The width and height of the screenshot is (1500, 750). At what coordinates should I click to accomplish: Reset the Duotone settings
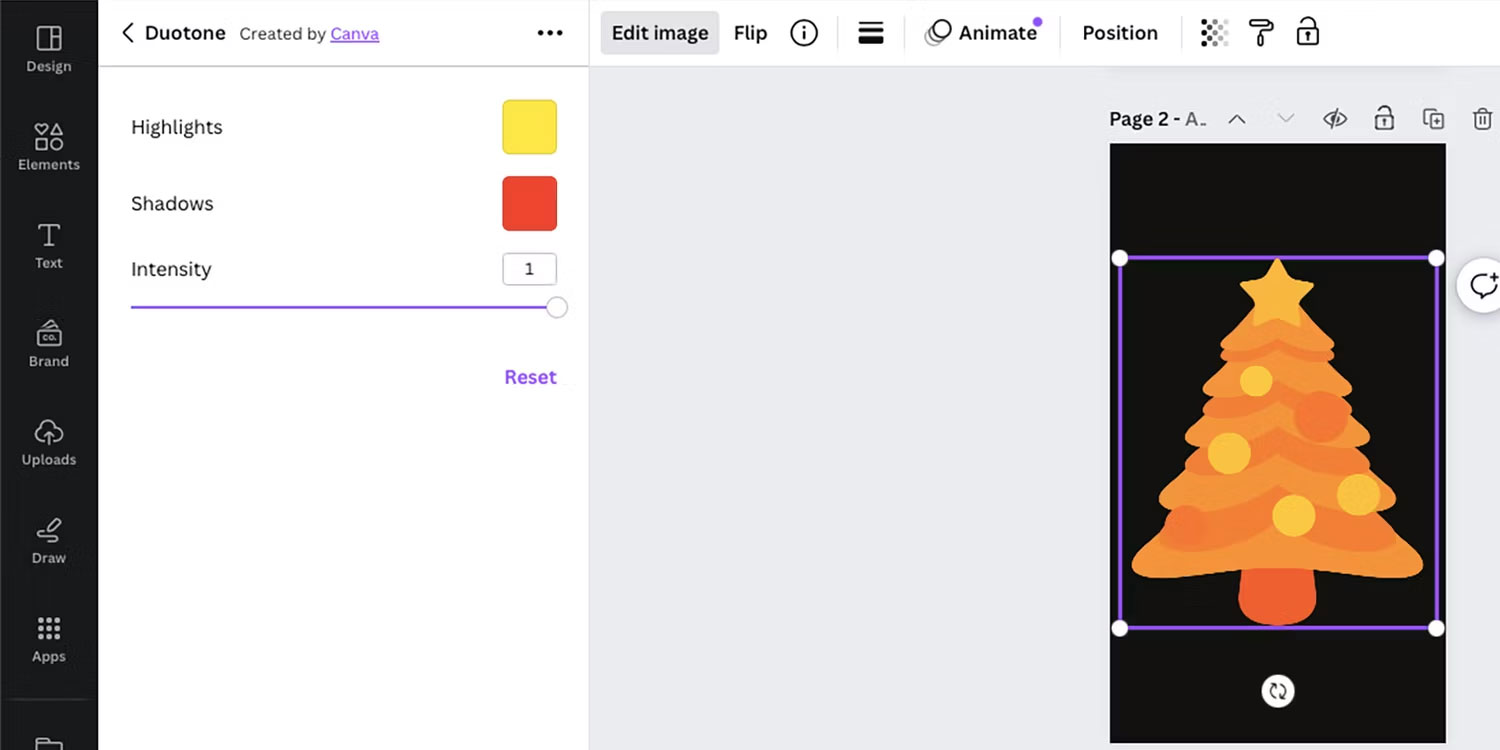click(x=530, y=377)
